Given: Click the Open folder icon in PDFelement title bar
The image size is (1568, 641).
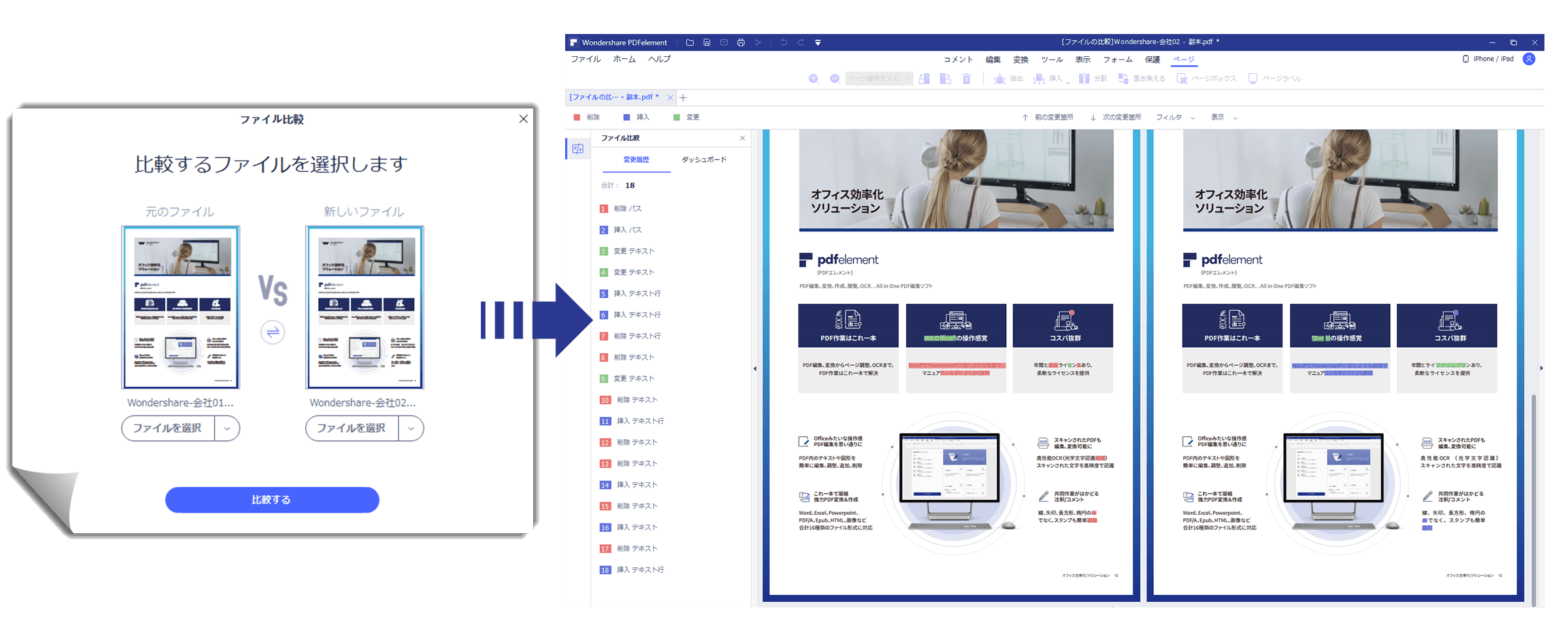Looking at the screenshot, I should (x=689, y=42).
